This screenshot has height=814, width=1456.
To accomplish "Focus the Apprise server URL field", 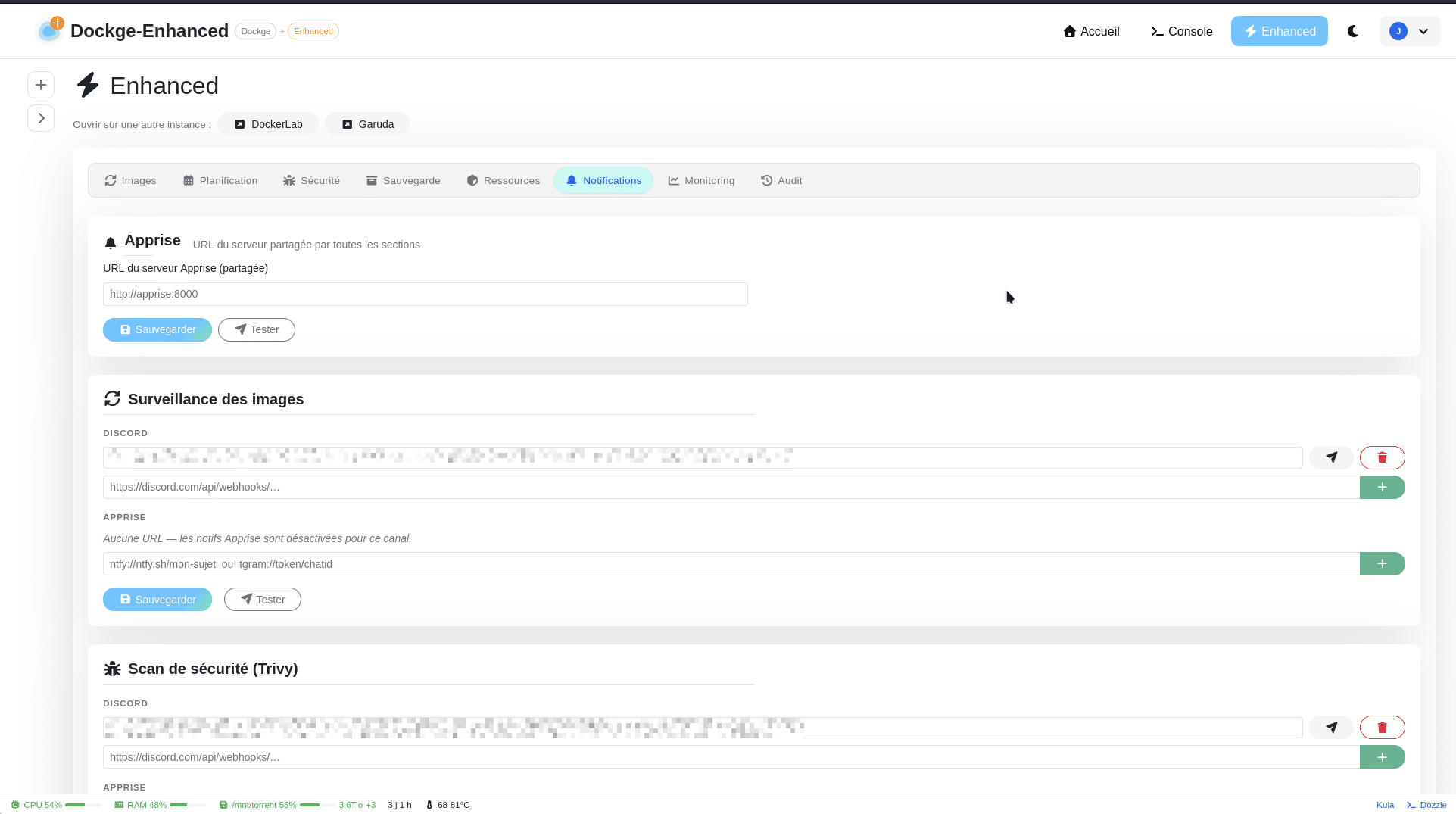I will 426,294.
